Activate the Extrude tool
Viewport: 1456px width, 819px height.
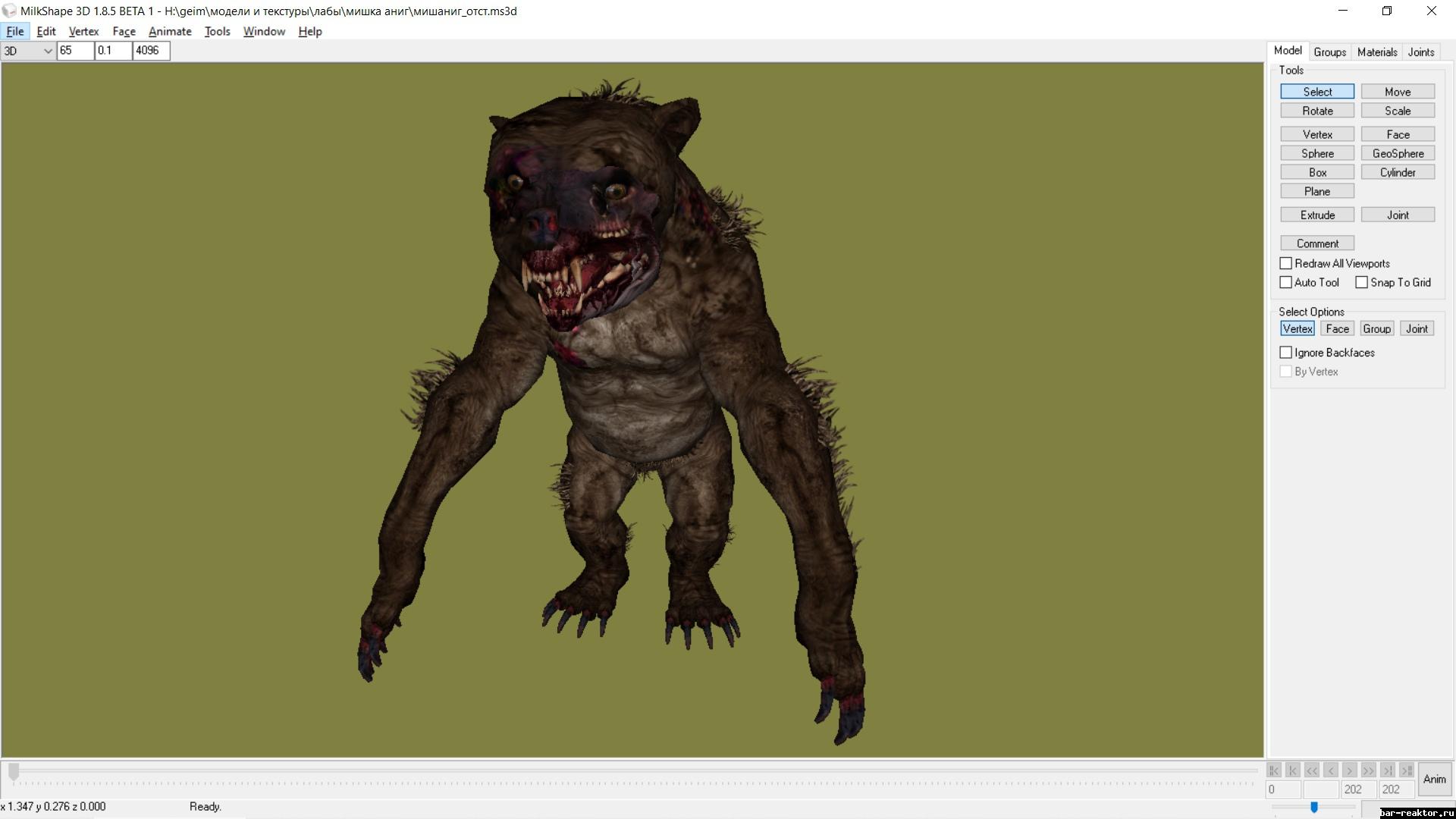(x=1317, y=215)
